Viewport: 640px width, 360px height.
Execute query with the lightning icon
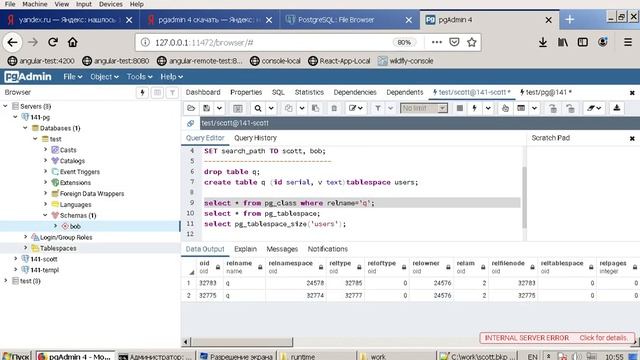coord(474,108)
